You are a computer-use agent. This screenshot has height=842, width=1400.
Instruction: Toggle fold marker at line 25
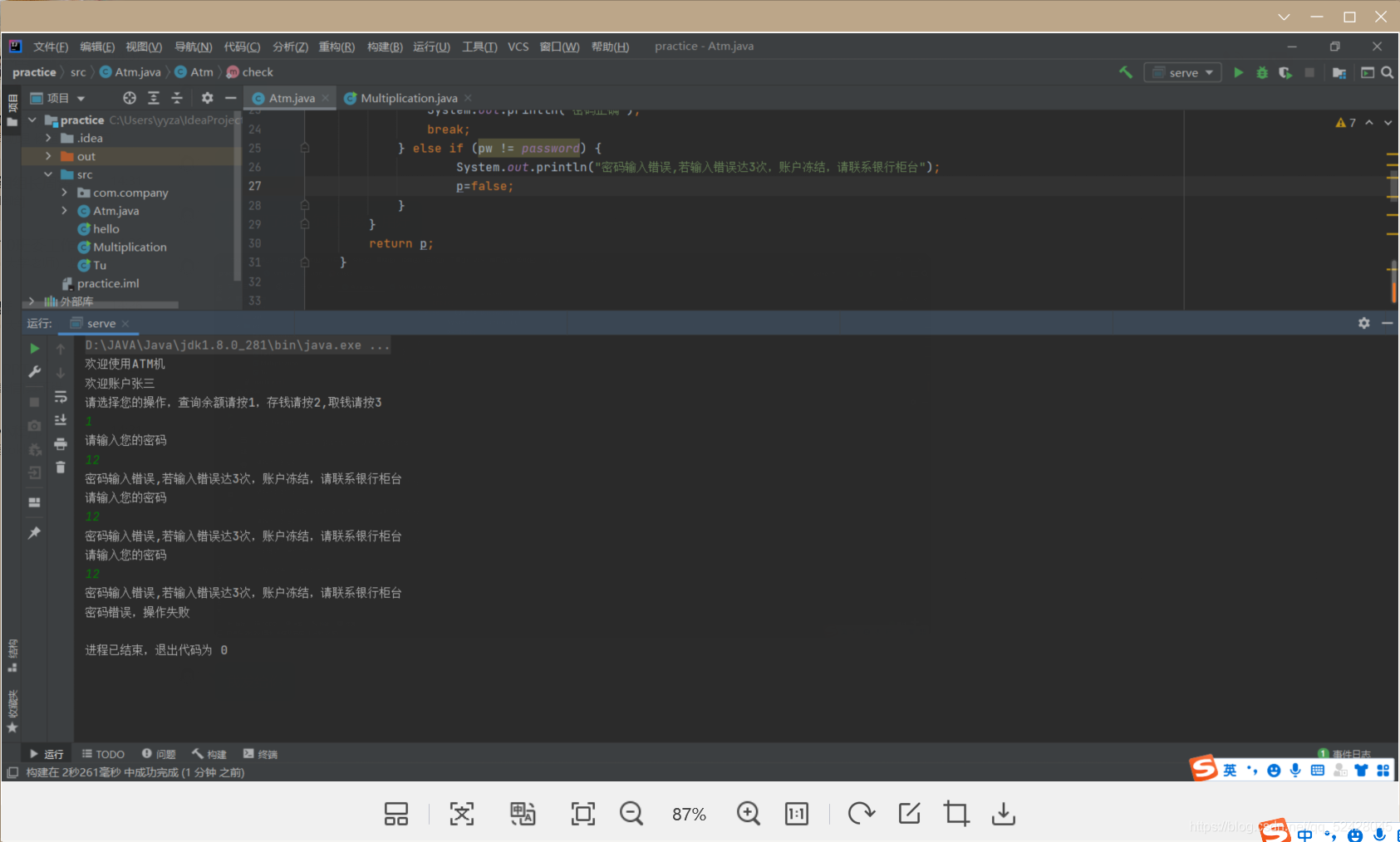point(305,148)
